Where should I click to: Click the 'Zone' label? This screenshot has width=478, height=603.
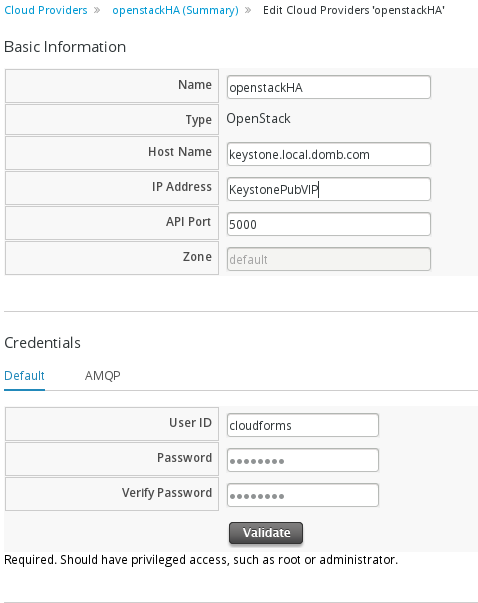point(197,257)
